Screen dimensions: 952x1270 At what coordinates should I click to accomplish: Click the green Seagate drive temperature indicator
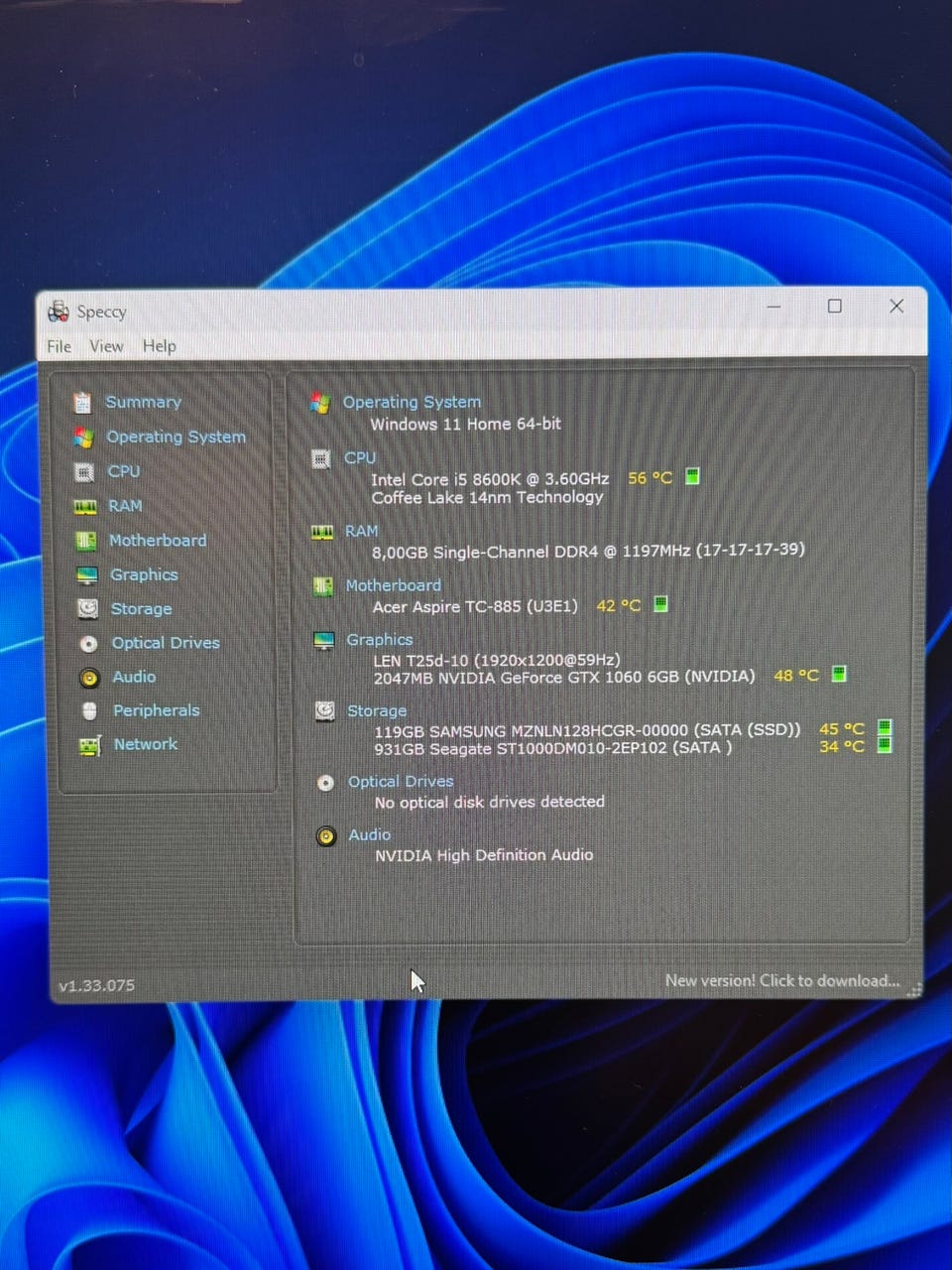click(x=886, y=744)
